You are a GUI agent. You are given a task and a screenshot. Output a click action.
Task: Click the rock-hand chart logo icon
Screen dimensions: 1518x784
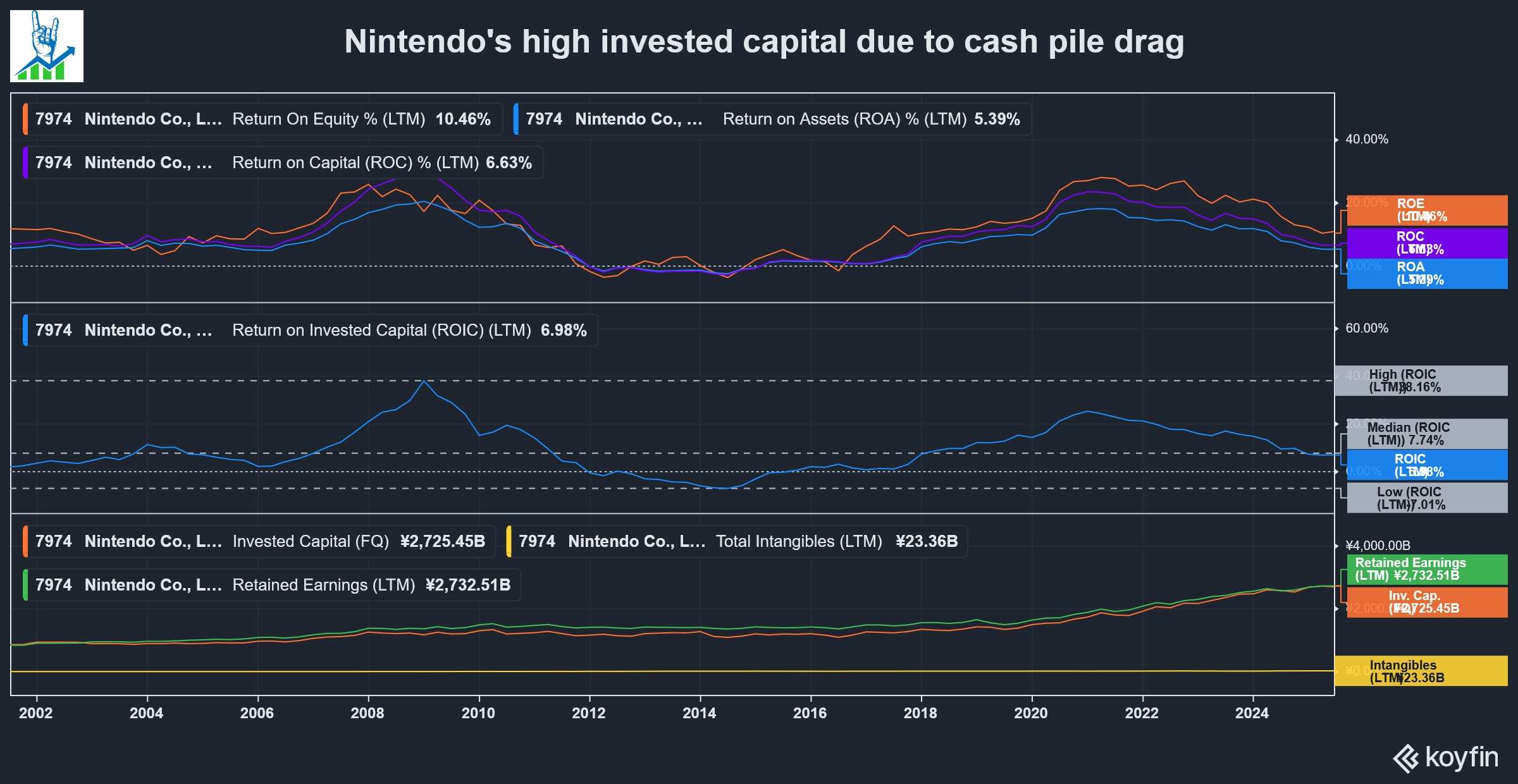(x=47, y=46)
